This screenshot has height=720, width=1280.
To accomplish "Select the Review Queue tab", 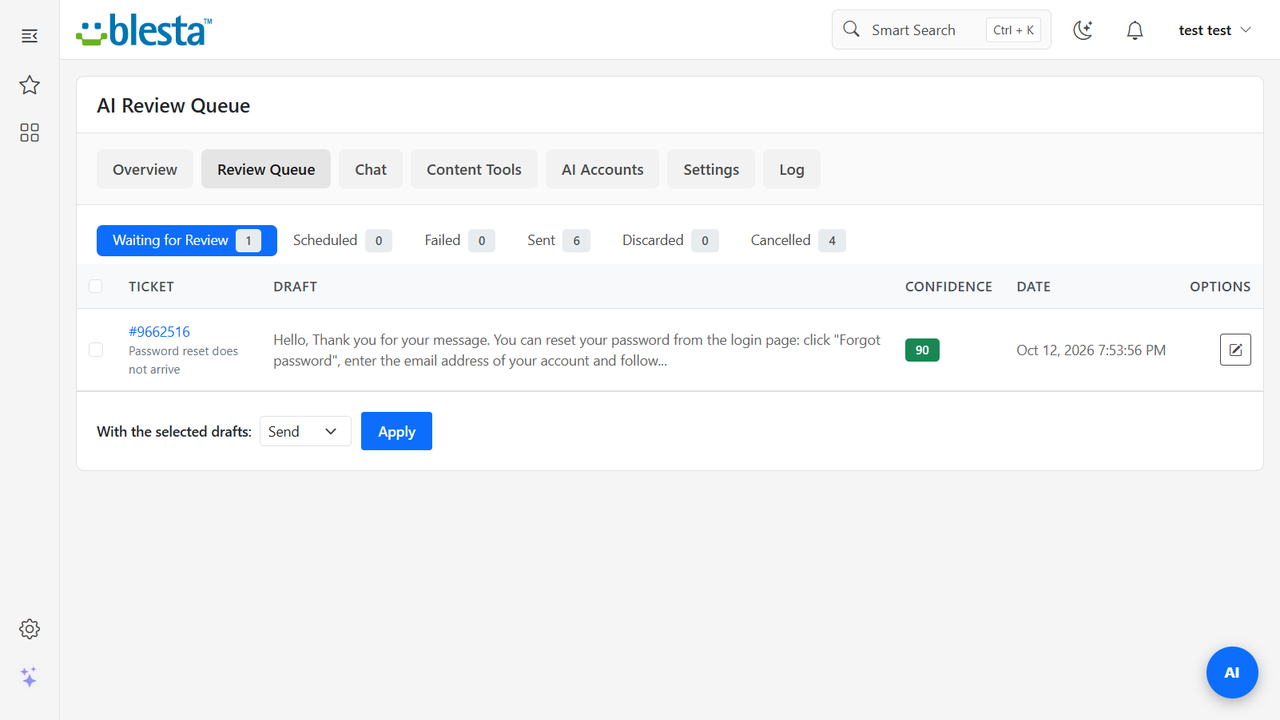I will pyautogui.click(x=266, y=169).
